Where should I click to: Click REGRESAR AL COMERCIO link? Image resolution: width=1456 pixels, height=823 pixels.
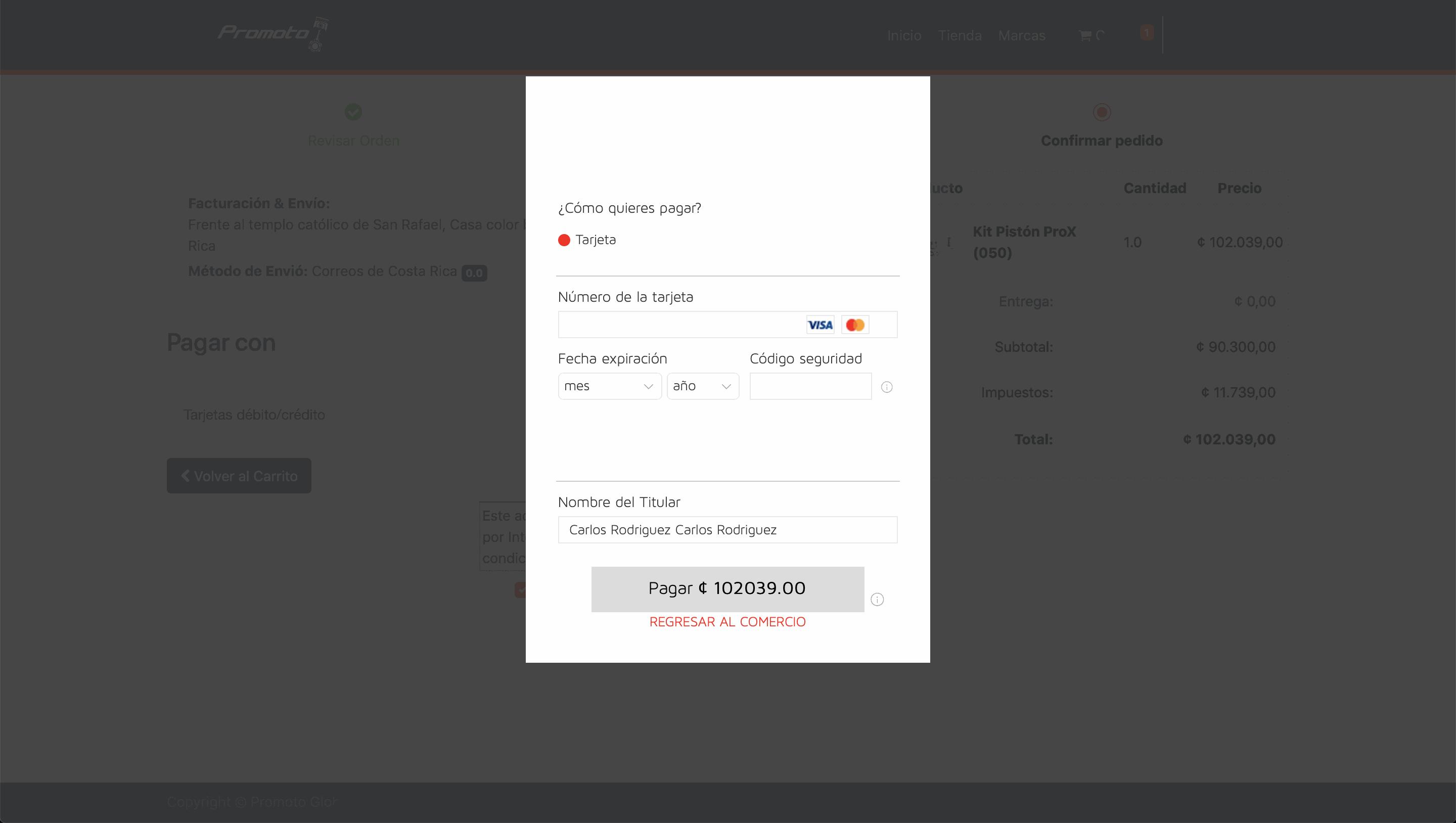(727, 622)
